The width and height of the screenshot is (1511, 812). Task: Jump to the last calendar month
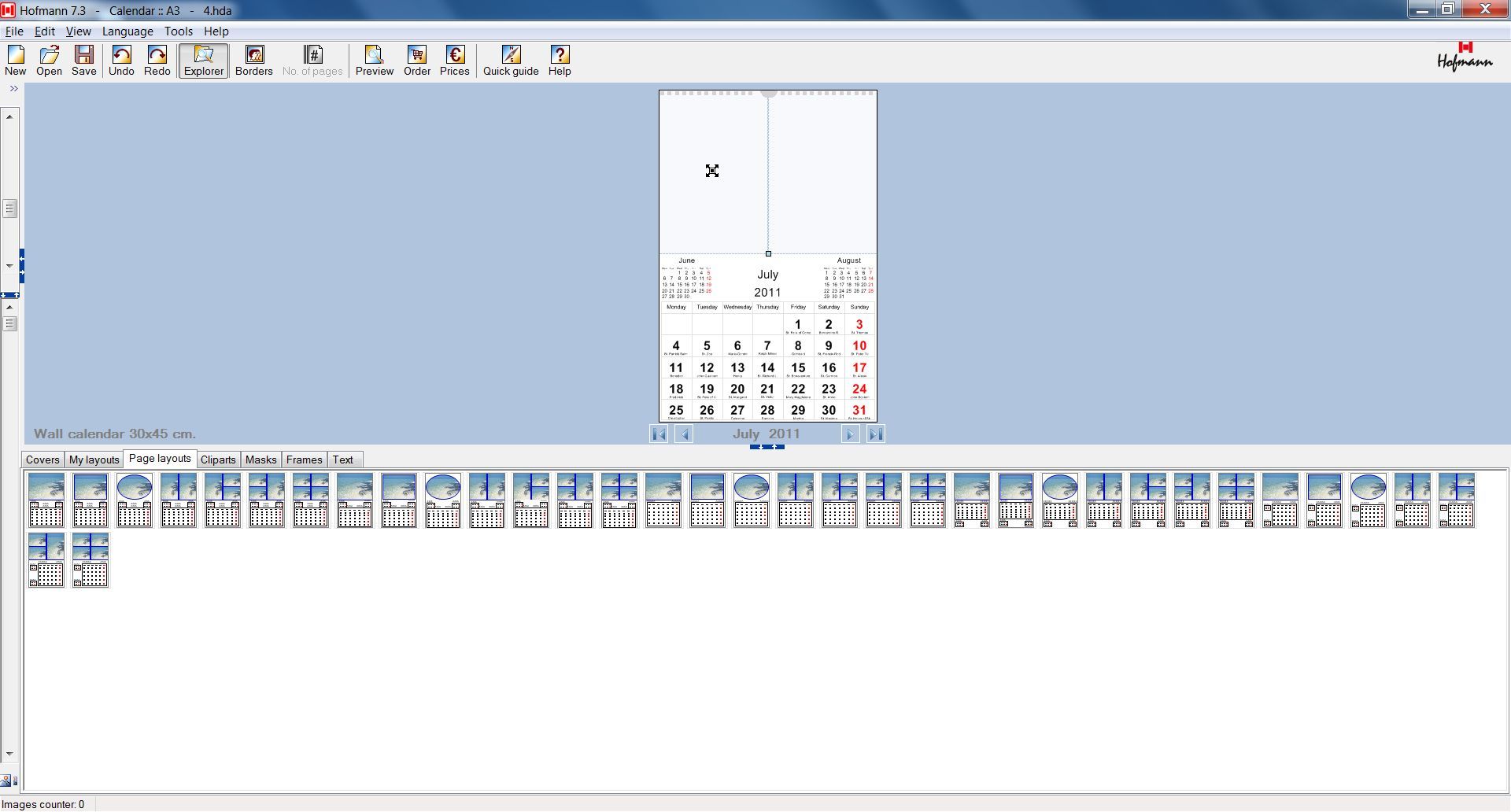coord(874,434)
